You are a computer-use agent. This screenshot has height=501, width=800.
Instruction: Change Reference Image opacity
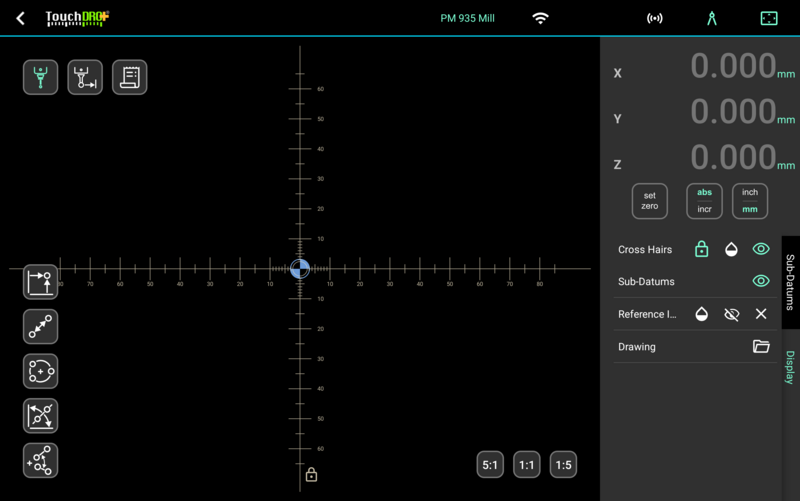[702, 314]
